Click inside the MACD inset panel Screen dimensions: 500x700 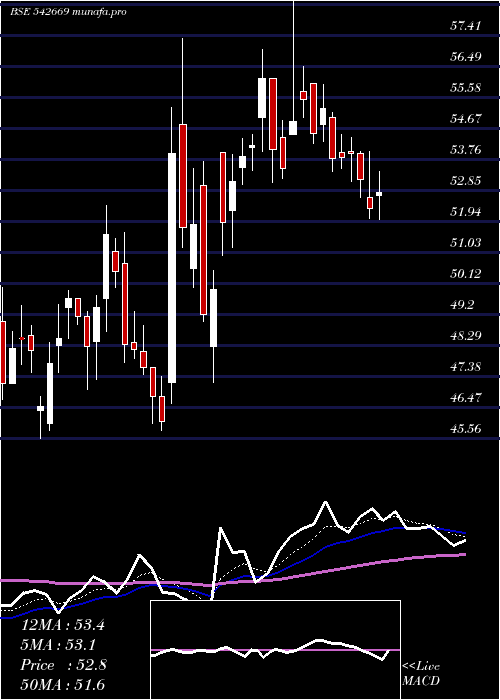click(x=275, y=650)
